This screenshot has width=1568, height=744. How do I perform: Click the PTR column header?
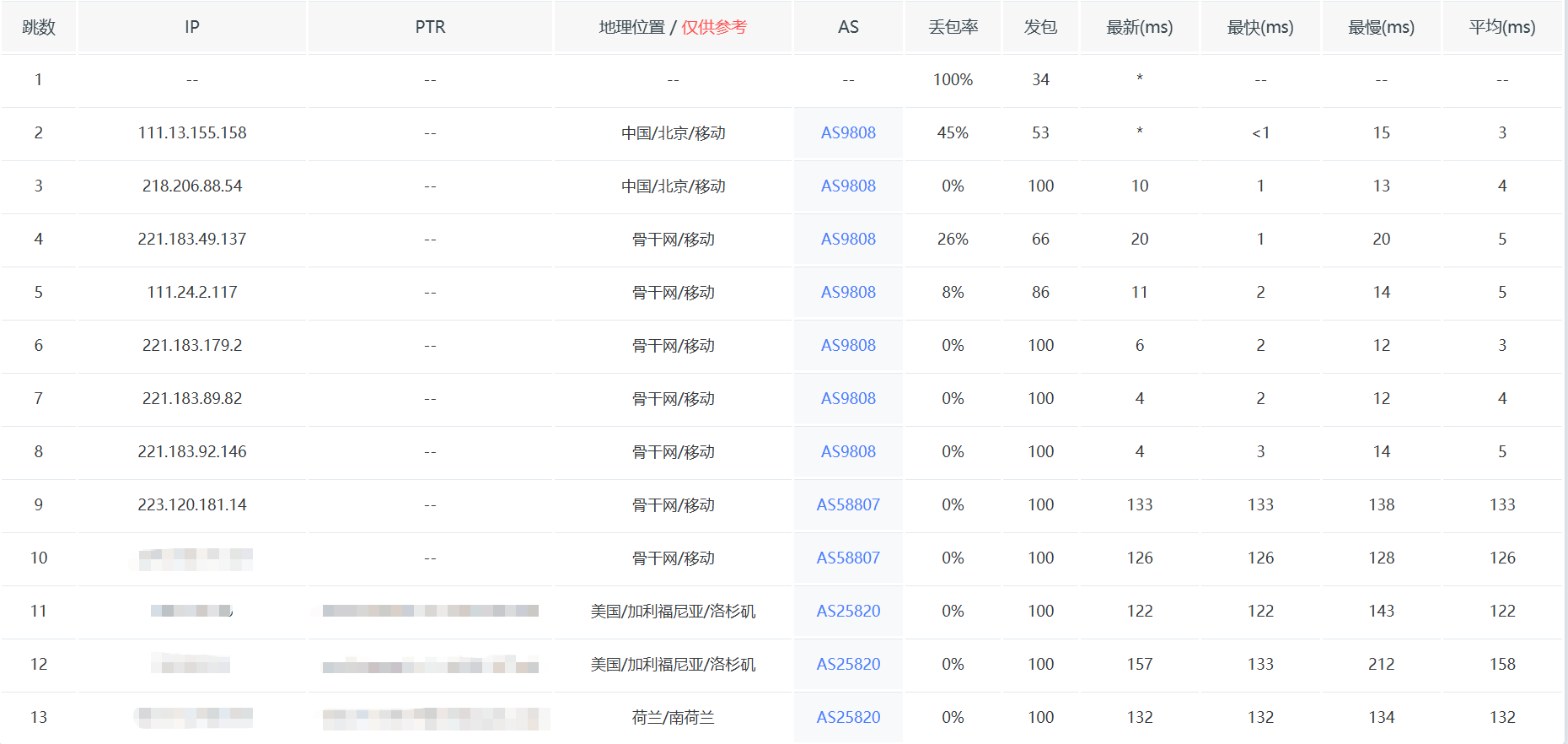tap(430, 27)
